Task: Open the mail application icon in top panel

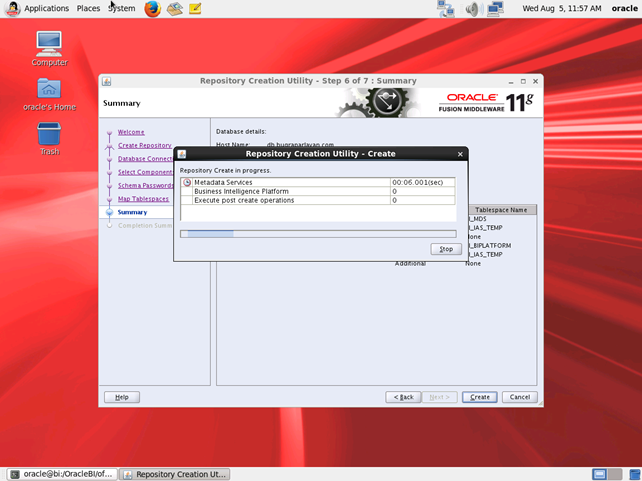Action: pos(175,9)
